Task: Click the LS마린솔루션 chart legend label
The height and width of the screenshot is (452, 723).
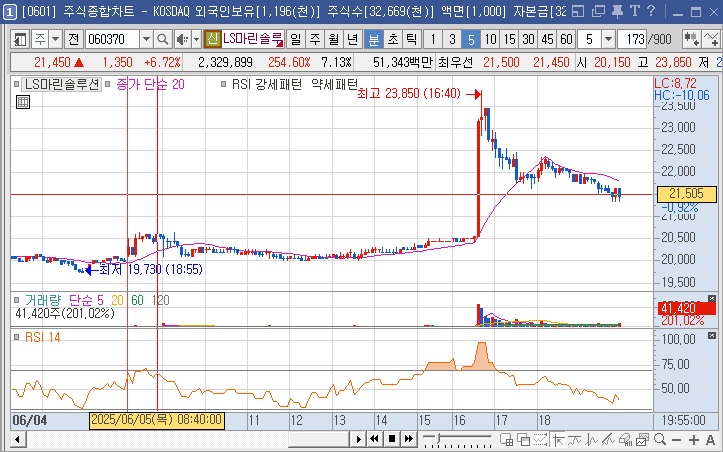Action: coord(62,84)
